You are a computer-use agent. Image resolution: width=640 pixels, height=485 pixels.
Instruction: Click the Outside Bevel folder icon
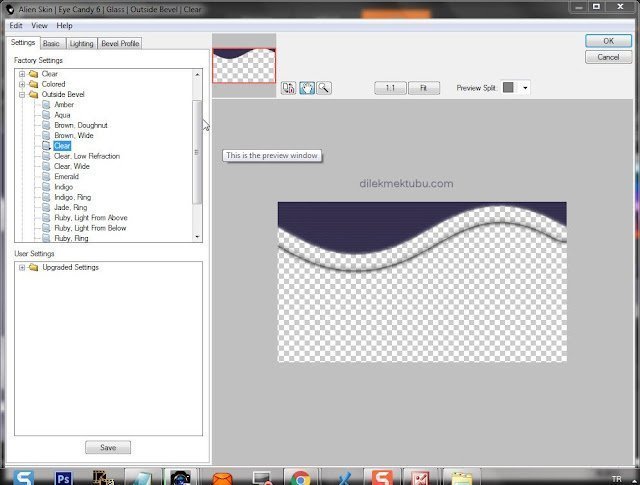33,94
